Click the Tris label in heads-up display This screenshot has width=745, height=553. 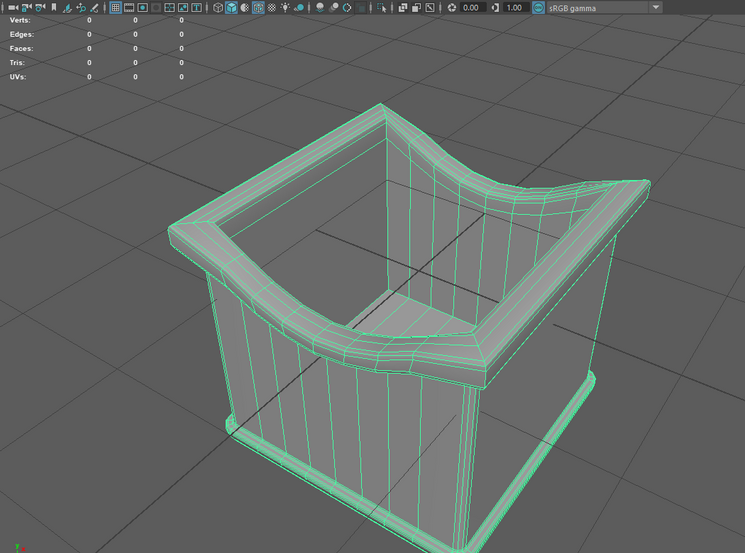pos(17,63)
